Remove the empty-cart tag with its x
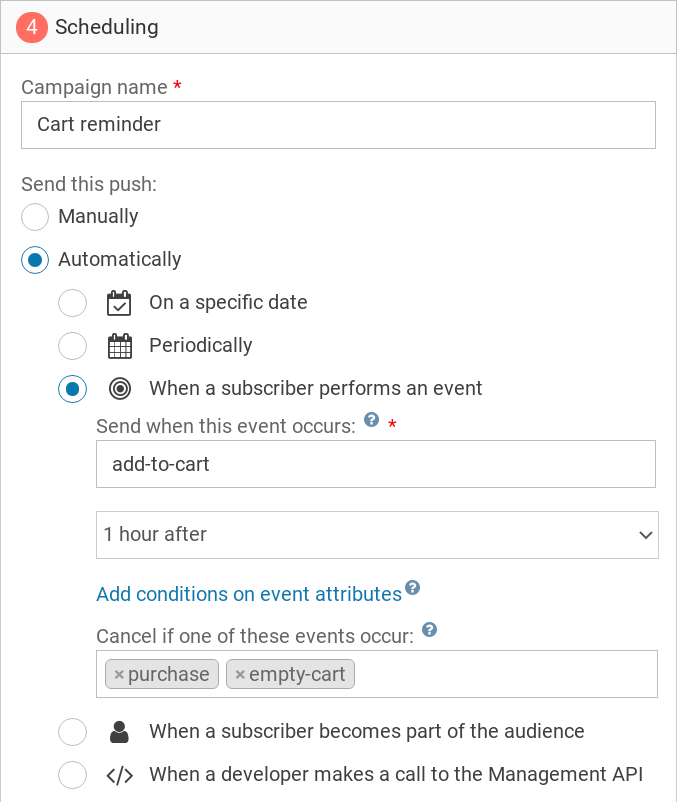677x802 pixels. [240, 675]
